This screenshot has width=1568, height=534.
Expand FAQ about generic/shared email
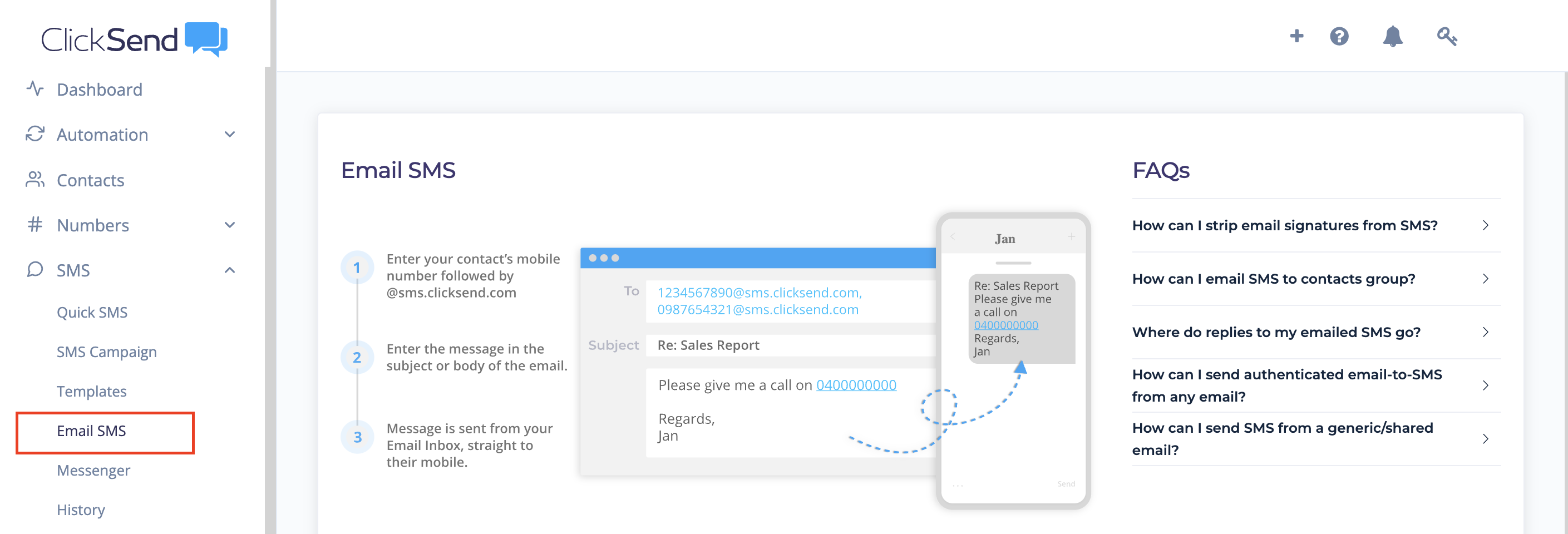click(1316, 439)
